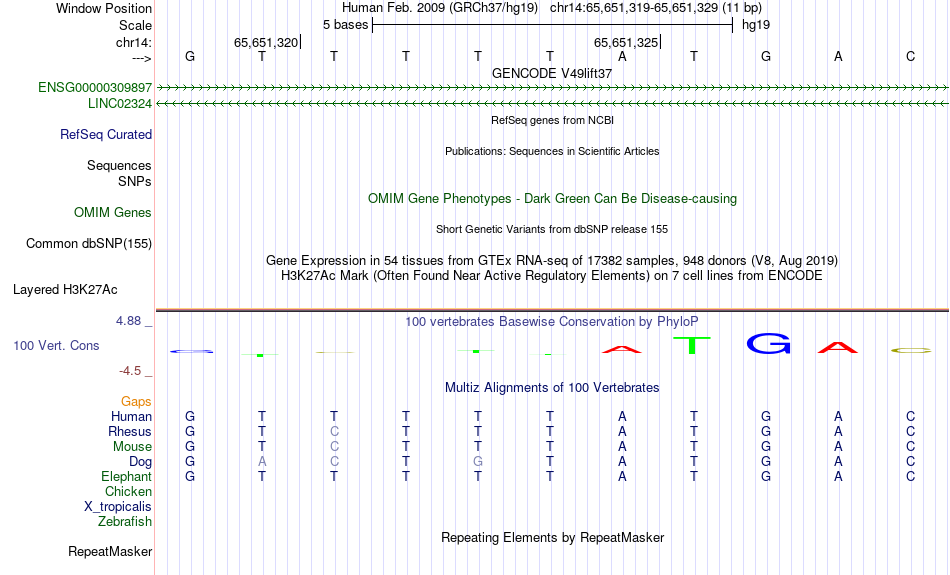Click the H3K27Ac Mark ENCODE track title
Screen dimensions: 950x575
pos(552,276)
